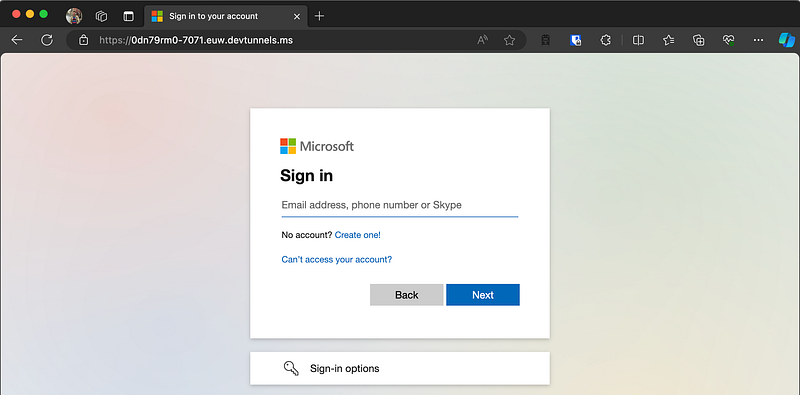Open the Favorites list
This screenshot has width=800, height=395.
point(669,40)
